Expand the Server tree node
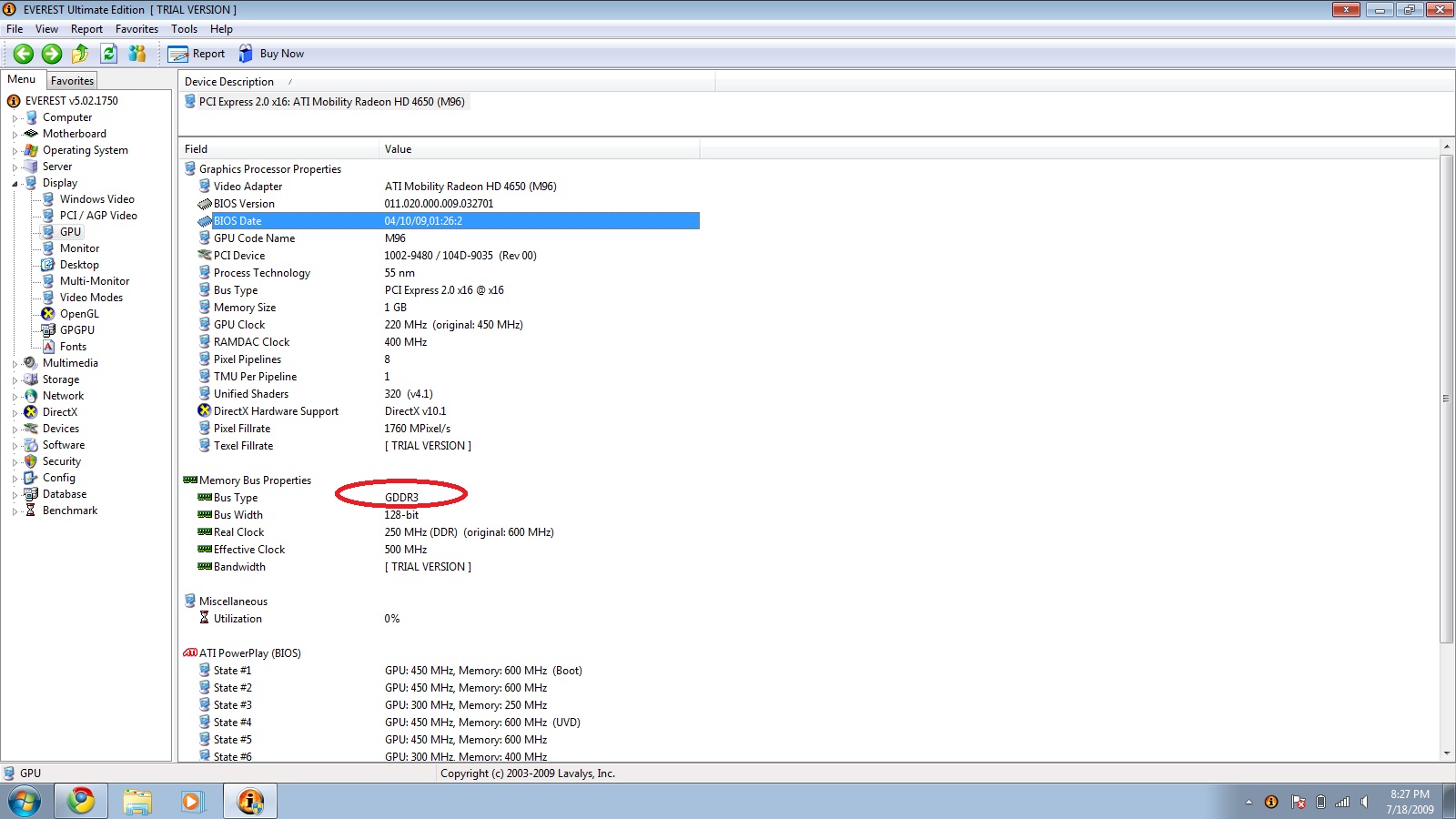The width and height of the screenshot is (1456, 819). pos(15,167)
